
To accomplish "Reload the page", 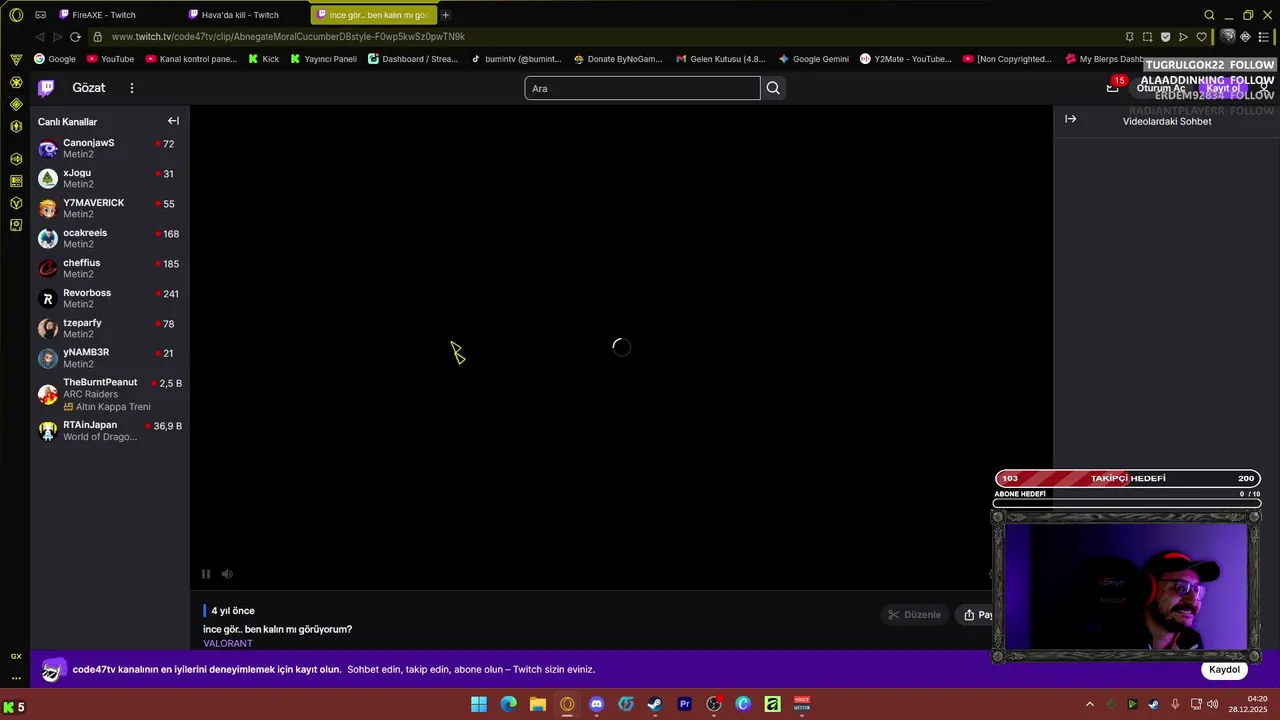I will click(x=75, y=37).
